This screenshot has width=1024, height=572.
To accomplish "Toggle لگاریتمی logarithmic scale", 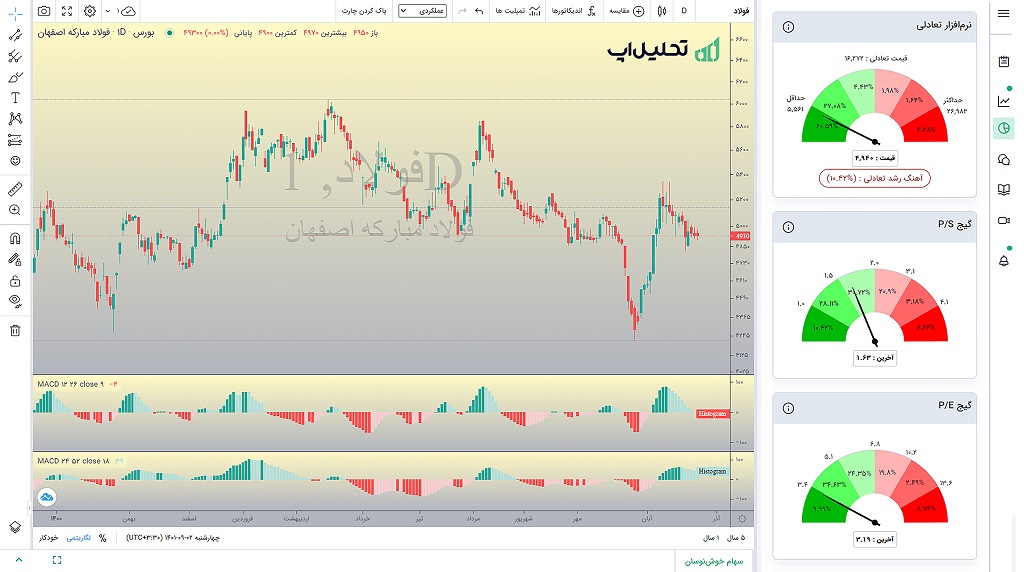I will (78, 538).
